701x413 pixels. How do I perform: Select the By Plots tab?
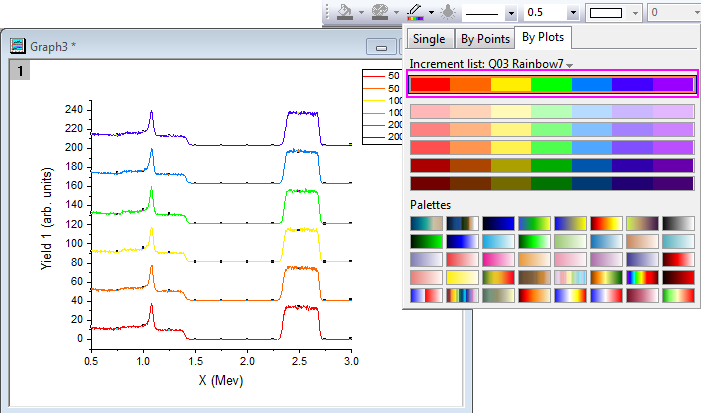pos(543,37)
